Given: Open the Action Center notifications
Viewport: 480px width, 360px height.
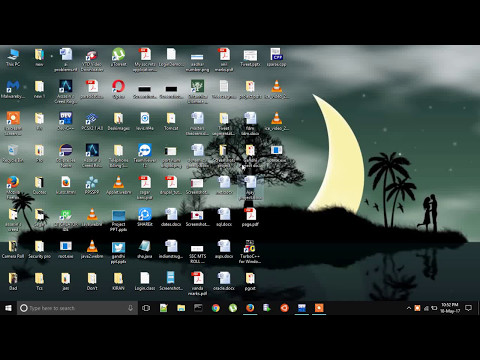Looking at the screenshot, I should (x=468, y=308).
